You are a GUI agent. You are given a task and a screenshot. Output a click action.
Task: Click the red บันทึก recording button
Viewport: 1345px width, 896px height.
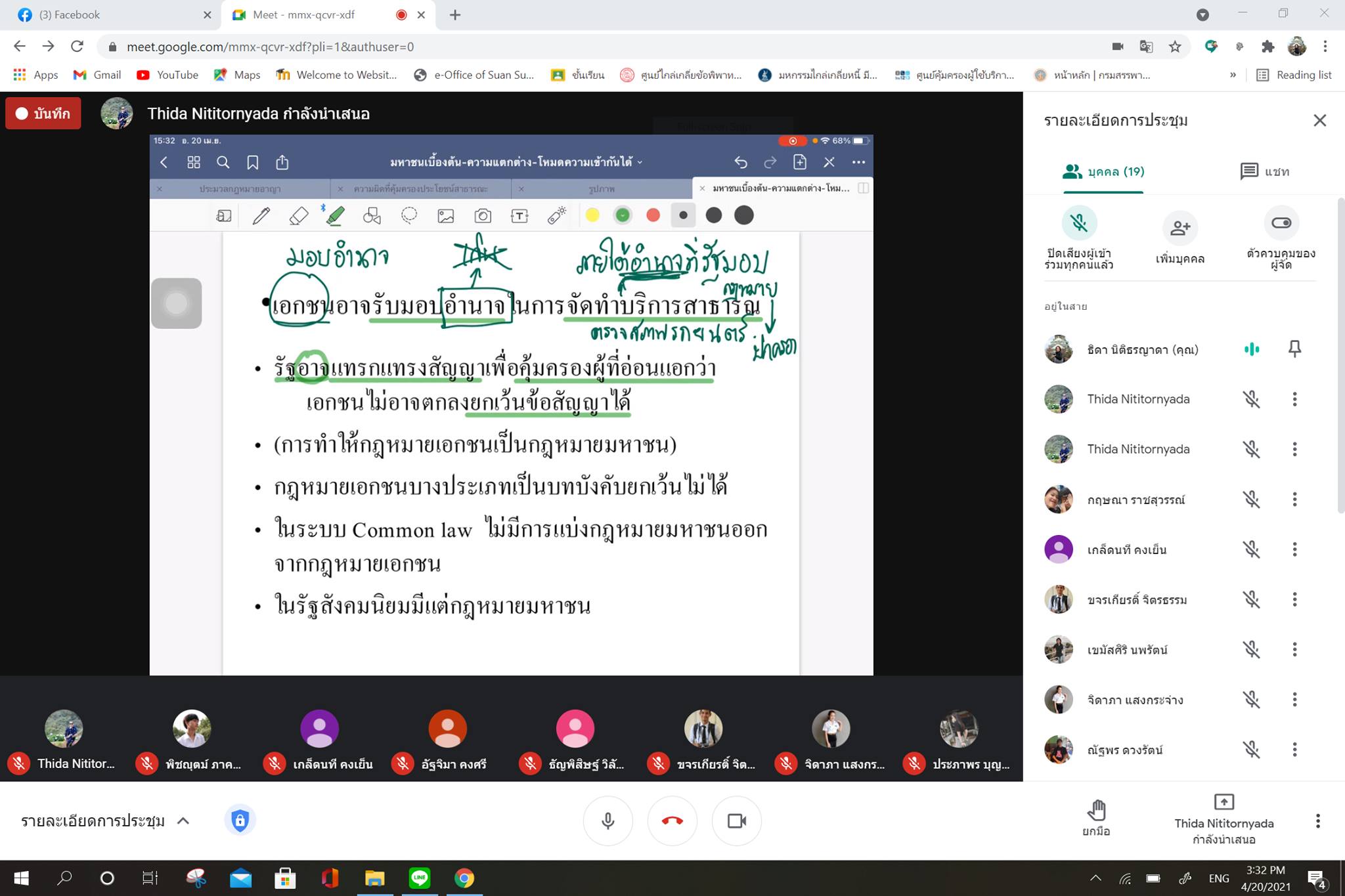click(43, 114)
